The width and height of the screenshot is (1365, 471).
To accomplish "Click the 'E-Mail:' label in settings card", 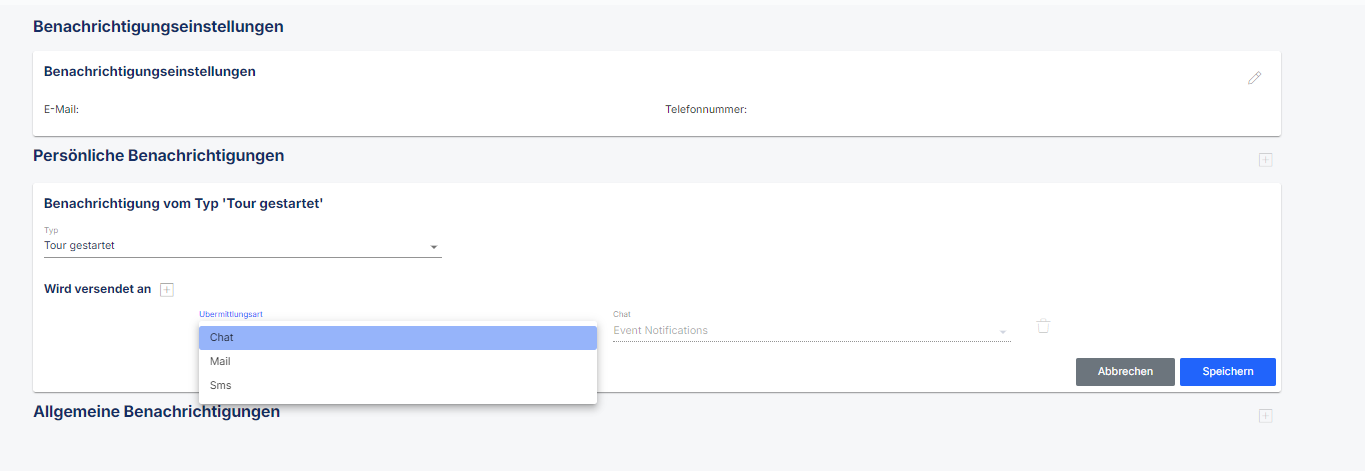I will [61, 109].
